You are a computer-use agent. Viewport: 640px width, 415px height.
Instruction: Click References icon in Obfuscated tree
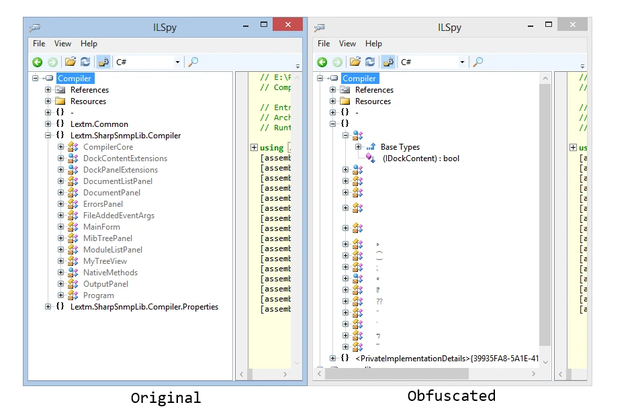[x=345, y=89]
